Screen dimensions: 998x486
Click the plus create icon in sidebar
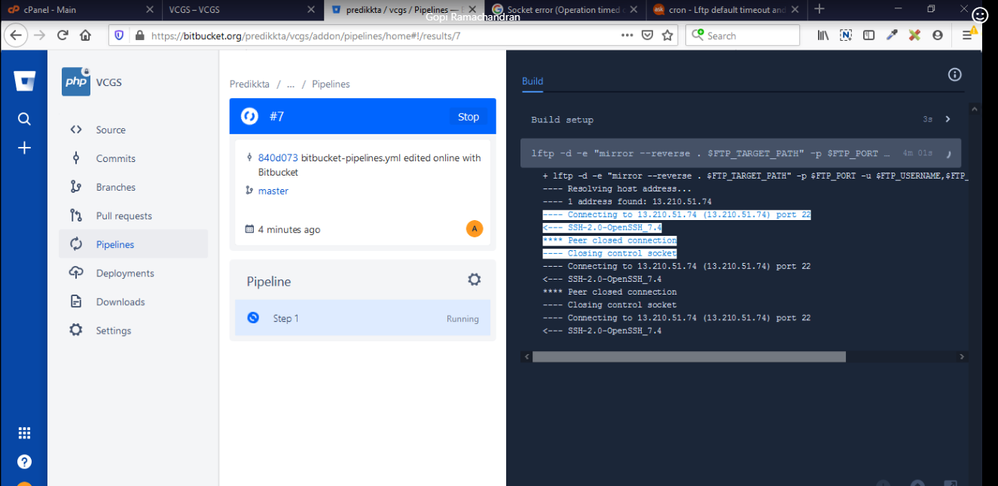pyautogui.click(x=24, y=148)
